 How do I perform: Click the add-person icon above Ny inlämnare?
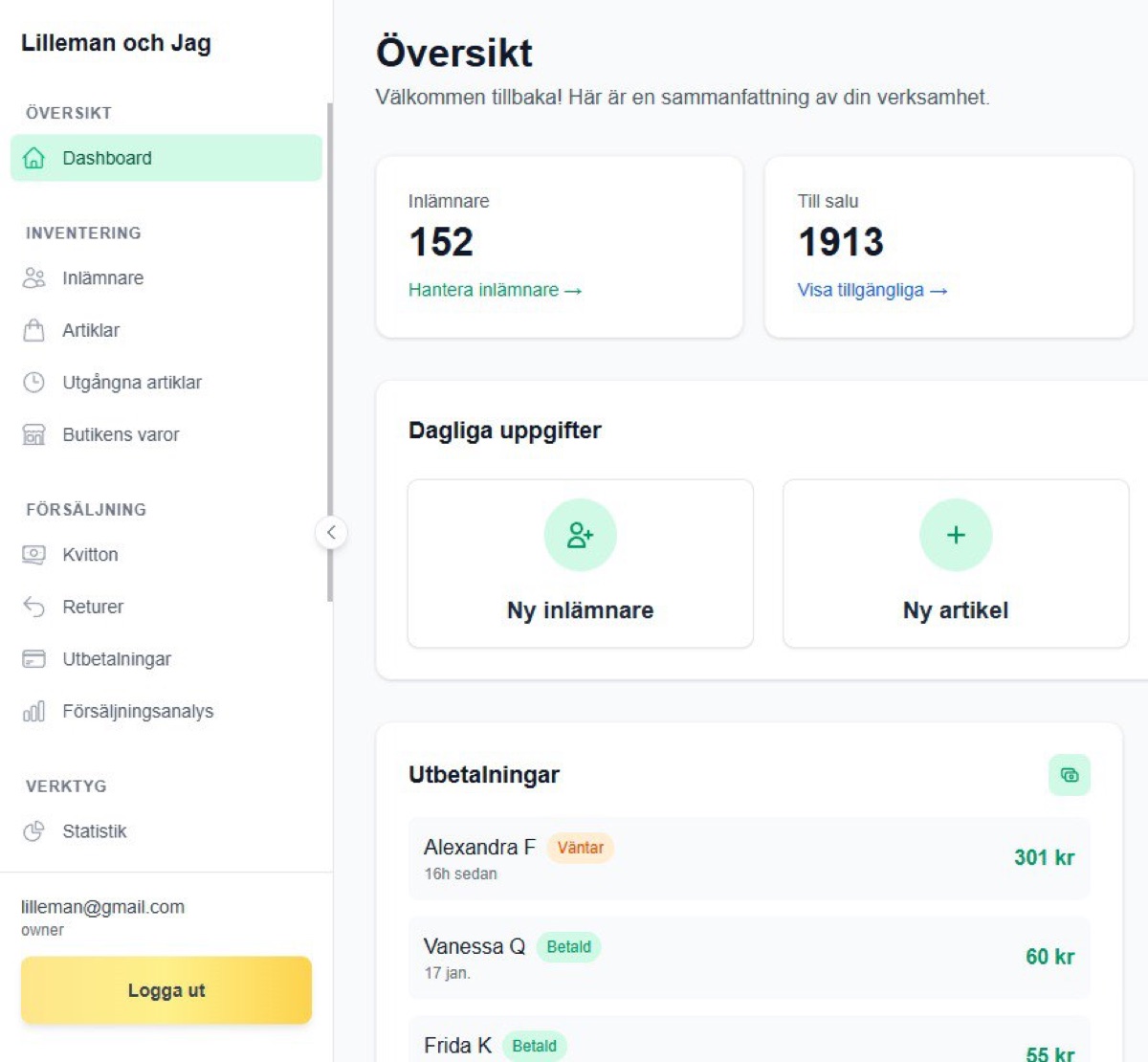(x=580, y=535)
